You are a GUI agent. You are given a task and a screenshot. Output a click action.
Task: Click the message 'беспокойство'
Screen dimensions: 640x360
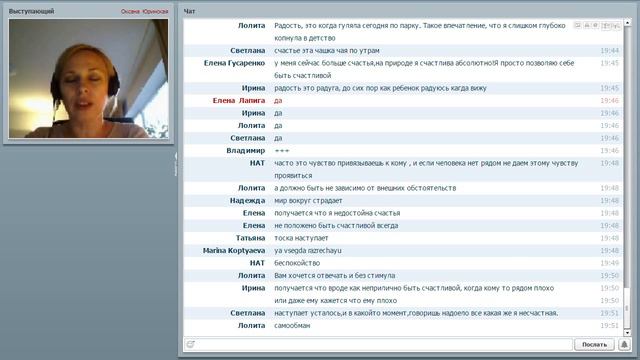297,263
